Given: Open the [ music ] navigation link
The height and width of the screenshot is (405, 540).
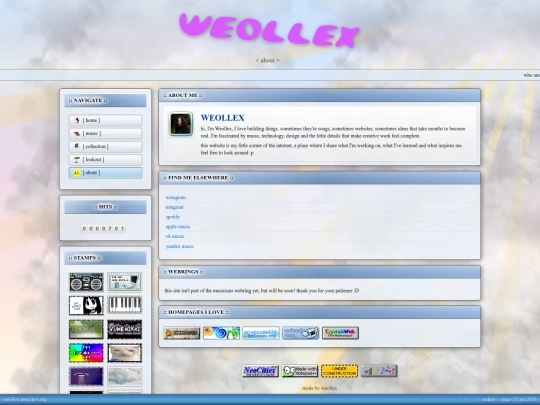Looking at the screenshot, I should (105, 133).
